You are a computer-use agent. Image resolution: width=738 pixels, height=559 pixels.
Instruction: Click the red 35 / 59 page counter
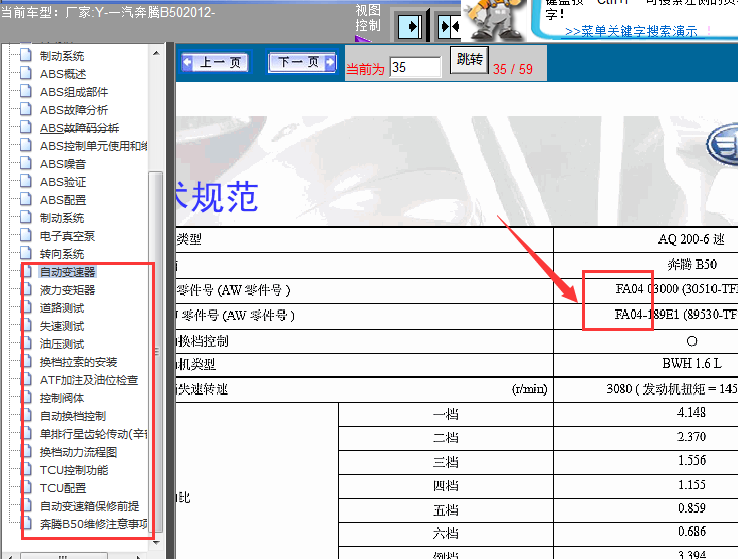pos(513,69)
